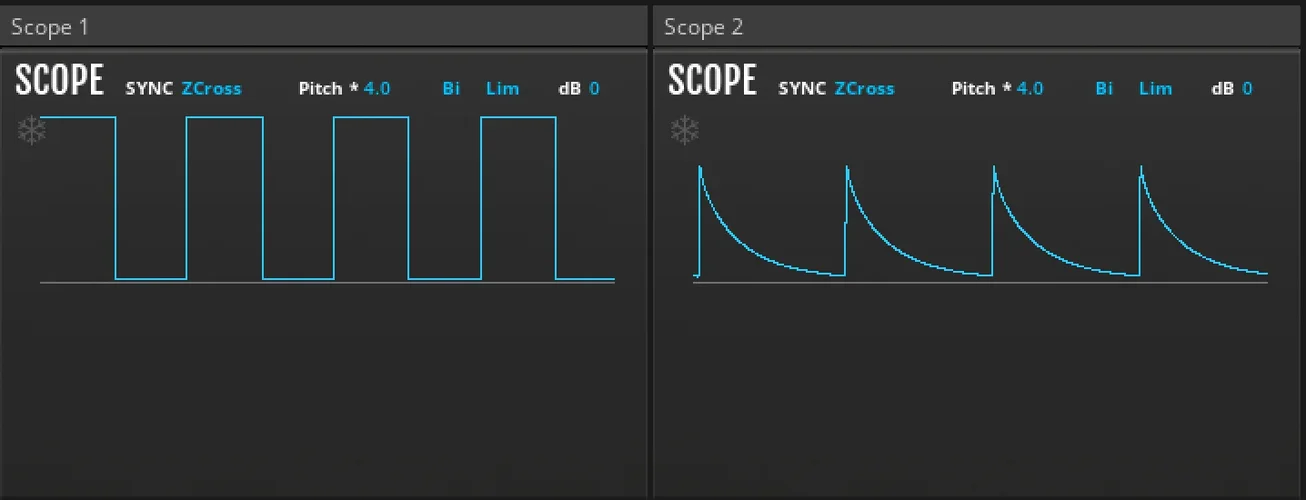Image resolution: width=1306 pixels, height=500 pixels.
Task: Click the SCOPE logo title in Scope 1
Action: [x=60, y=81]
